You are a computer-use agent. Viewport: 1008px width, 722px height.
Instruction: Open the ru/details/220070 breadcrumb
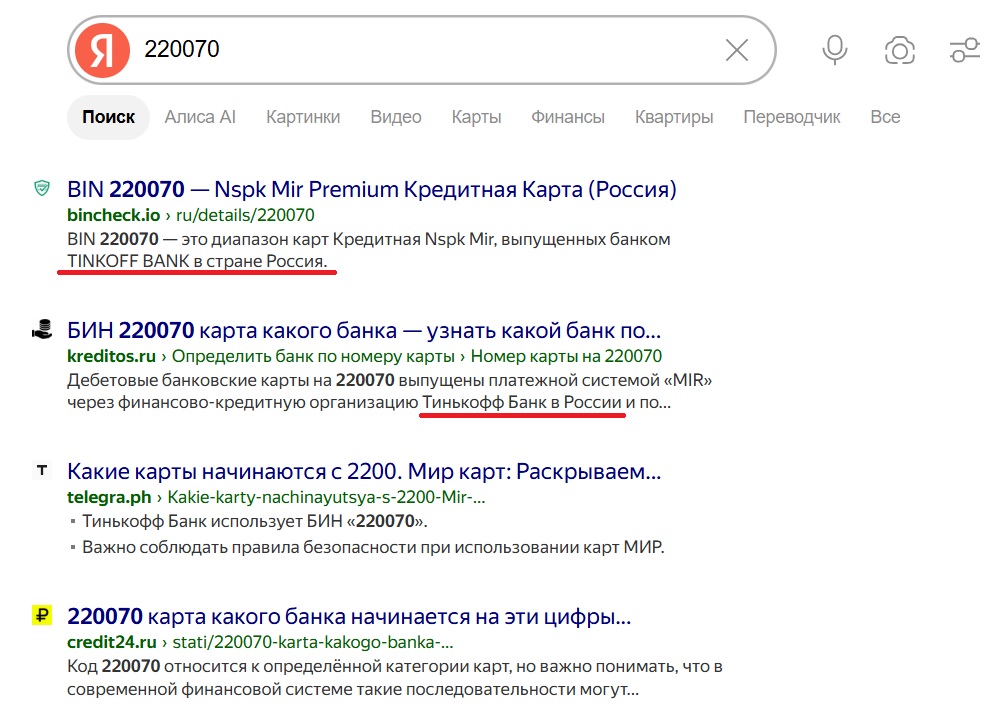(245, 215)
